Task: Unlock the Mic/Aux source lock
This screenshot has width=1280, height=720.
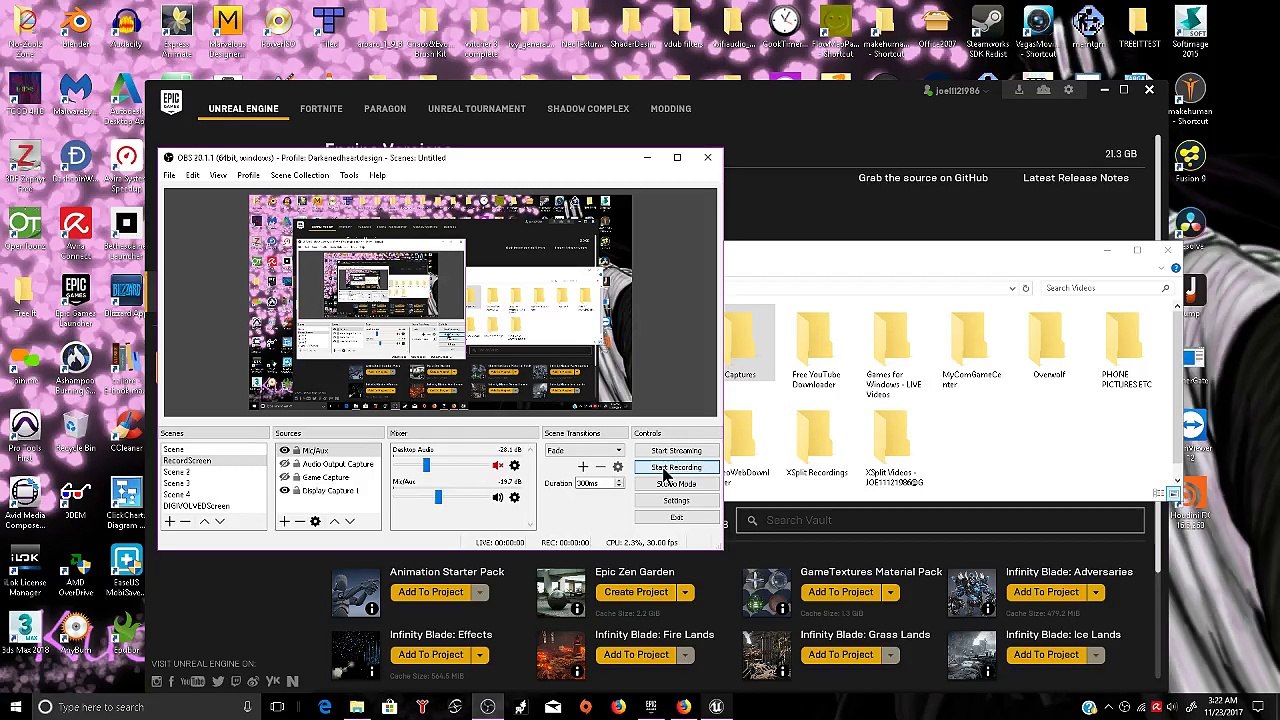Action: (x=296, y=451)
